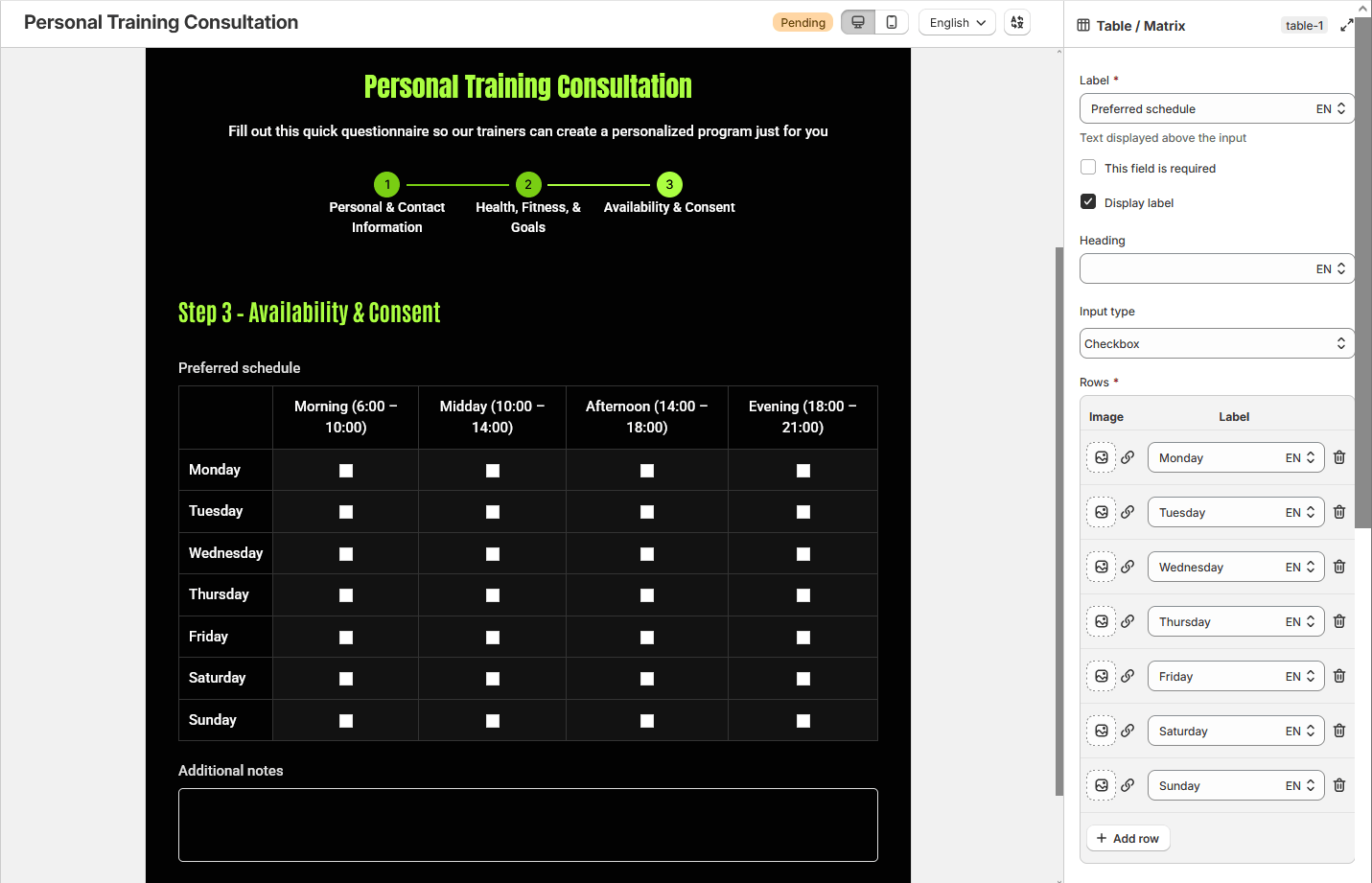1372x883 pixels.
Task: Delete the Friday row
Action: [x=1339, y=676]
